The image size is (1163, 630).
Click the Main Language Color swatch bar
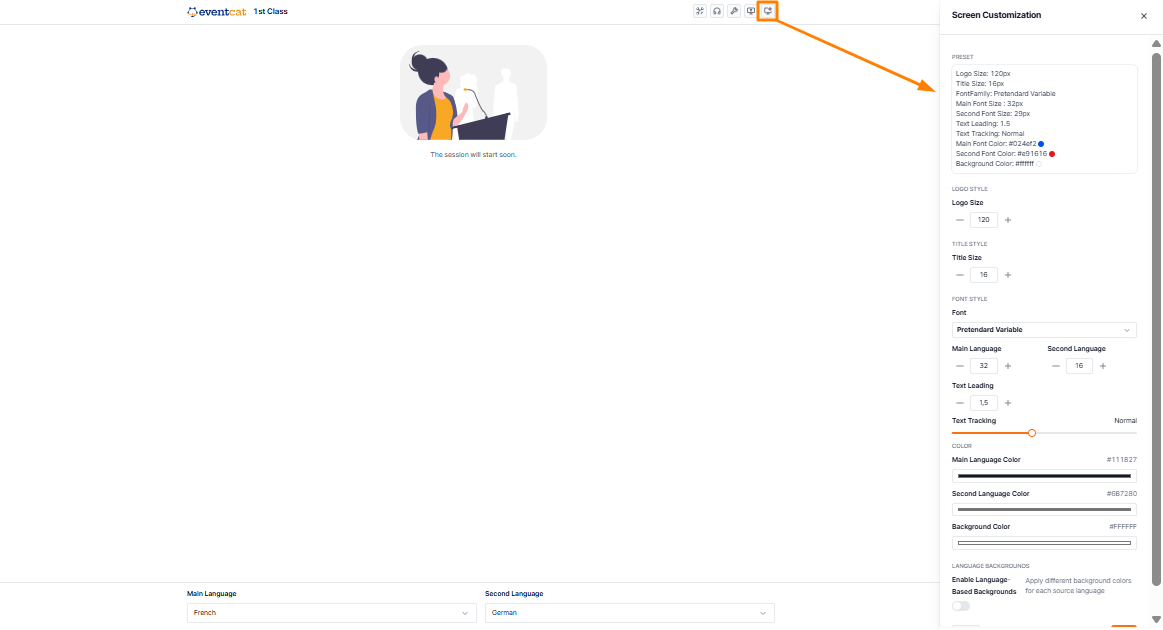click(x=1044, y=476)
